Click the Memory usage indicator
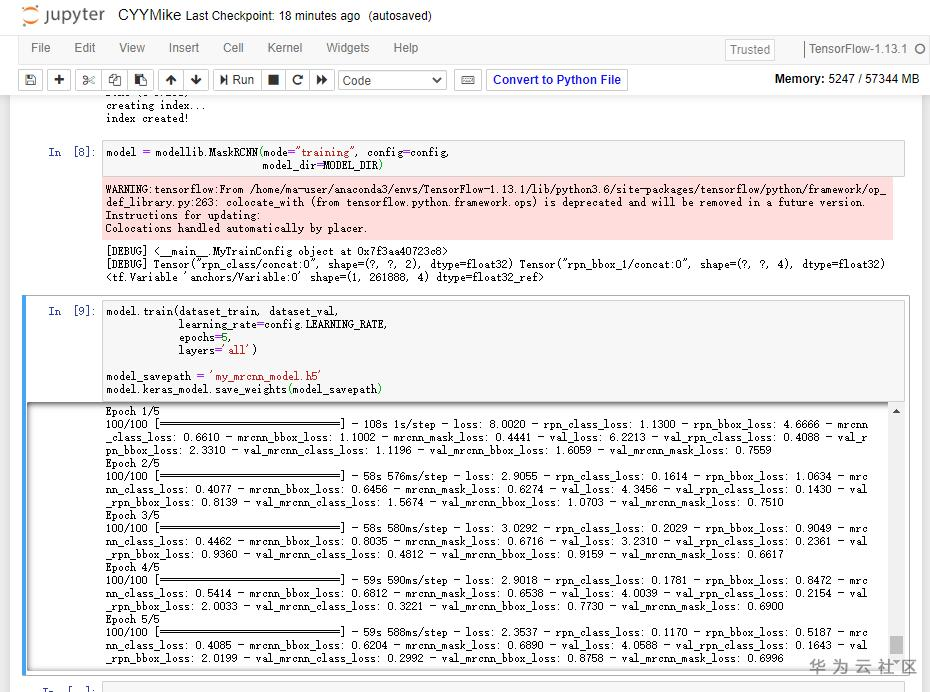Image resolution: width=930 pixels, height=692 pixels. tap(846, 79)
